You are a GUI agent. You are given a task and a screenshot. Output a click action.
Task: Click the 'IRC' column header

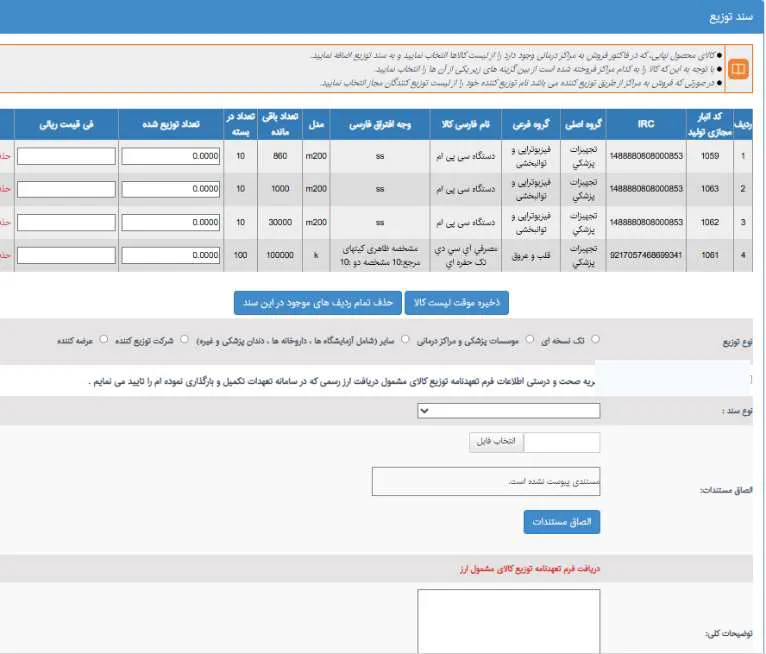(x=645, y=124)
